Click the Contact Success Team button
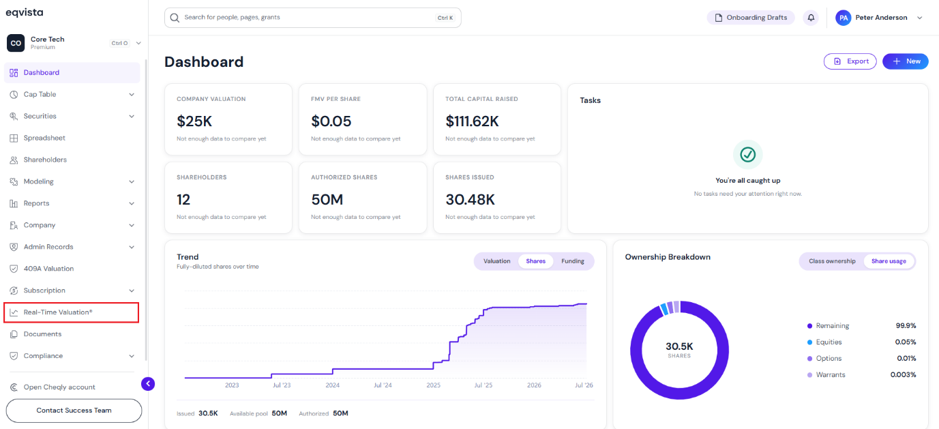This screenshot has width=939, height=429. 74,411
